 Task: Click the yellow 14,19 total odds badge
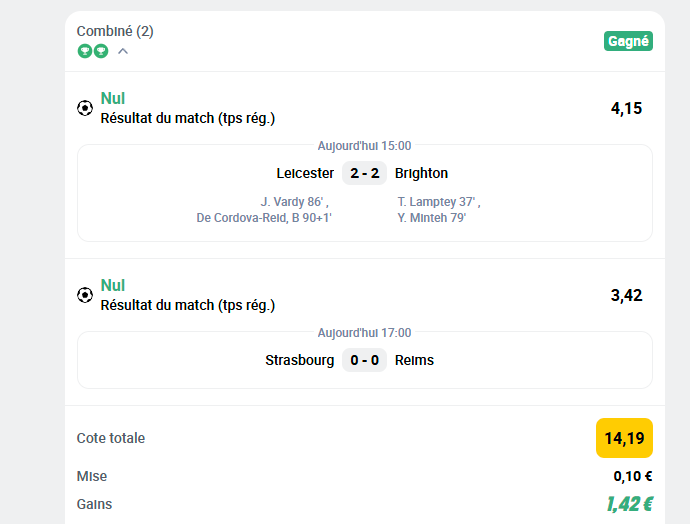pos(624,438)
